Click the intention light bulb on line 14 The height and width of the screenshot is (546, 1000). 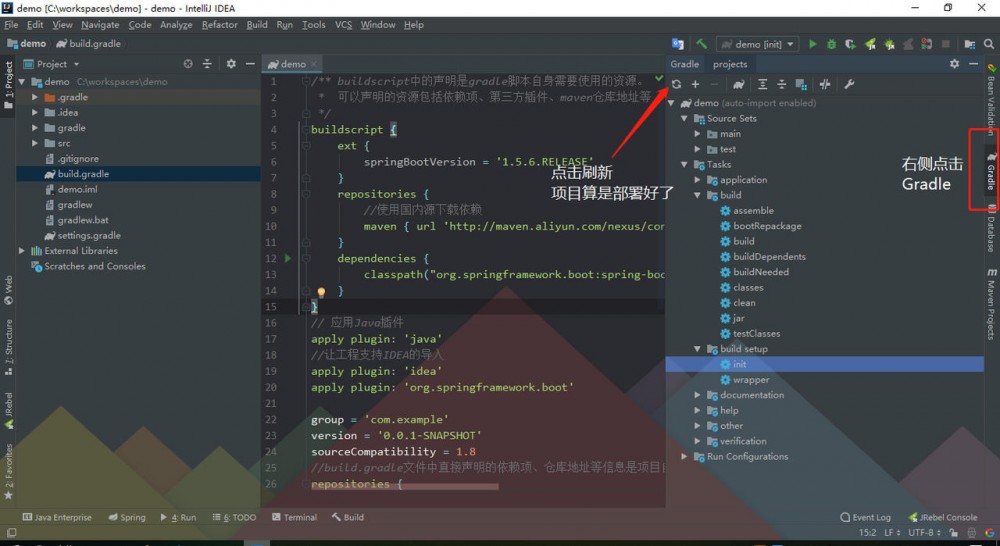pyautogui.click(x=321, y=292)
